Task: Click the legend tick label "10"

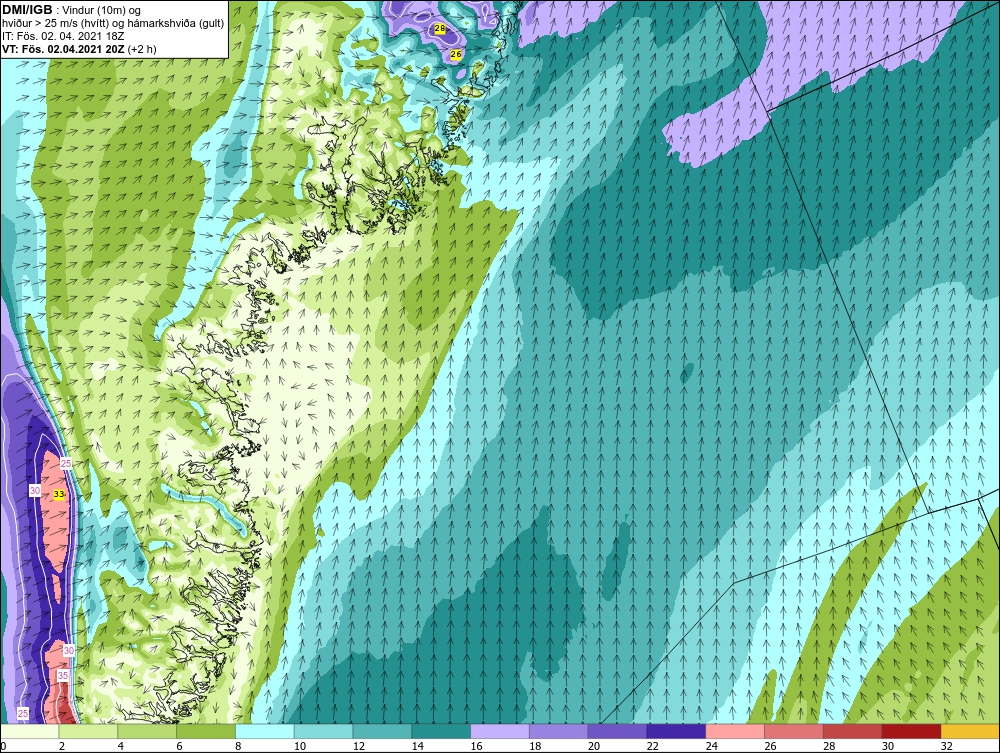Action: coord(300,746)
